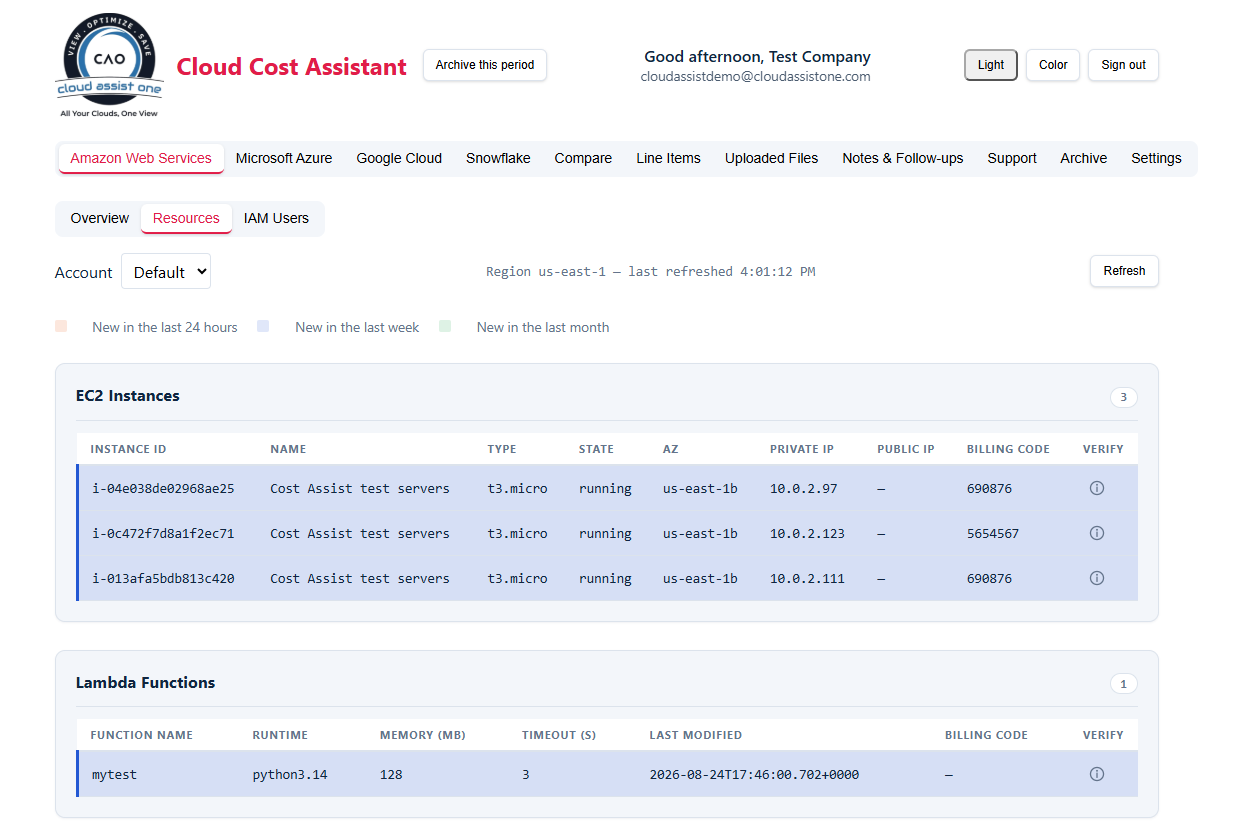
Task: Select the Compare tab
Action: point(583,158)
